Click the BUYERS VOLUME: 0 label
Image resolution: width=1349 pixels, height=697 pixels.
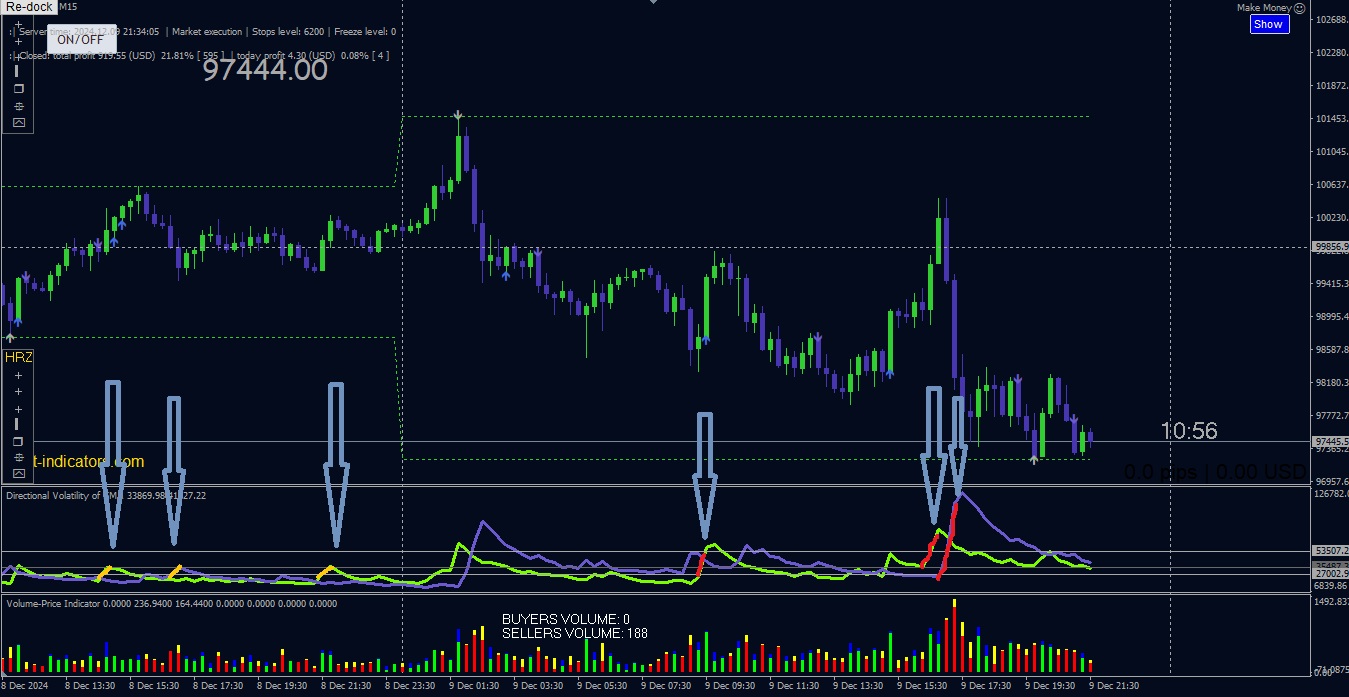[x=566, y=620]
